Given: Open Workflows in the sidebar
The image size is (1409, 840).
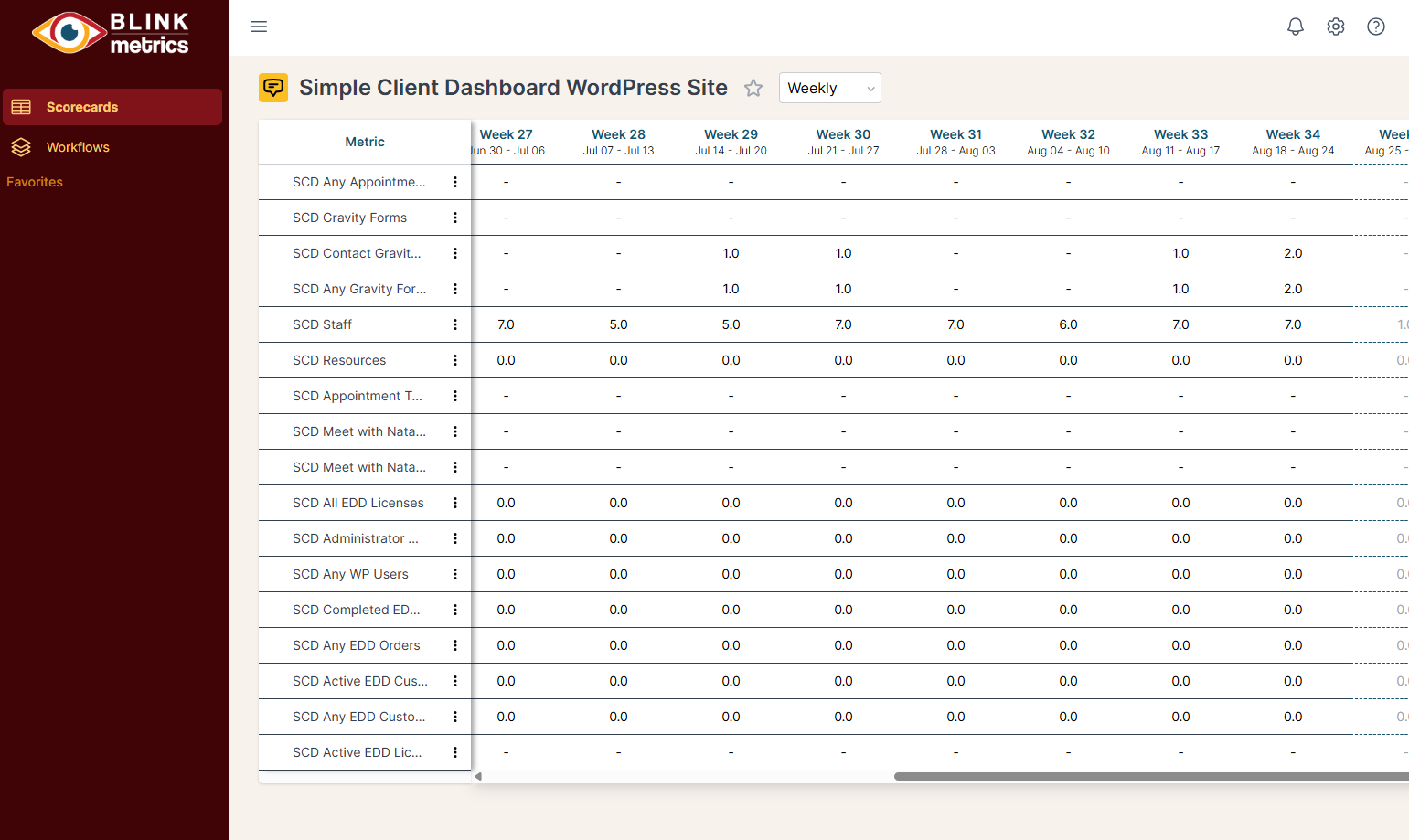Looking at the screenshot, I should (x=78, y=147).
